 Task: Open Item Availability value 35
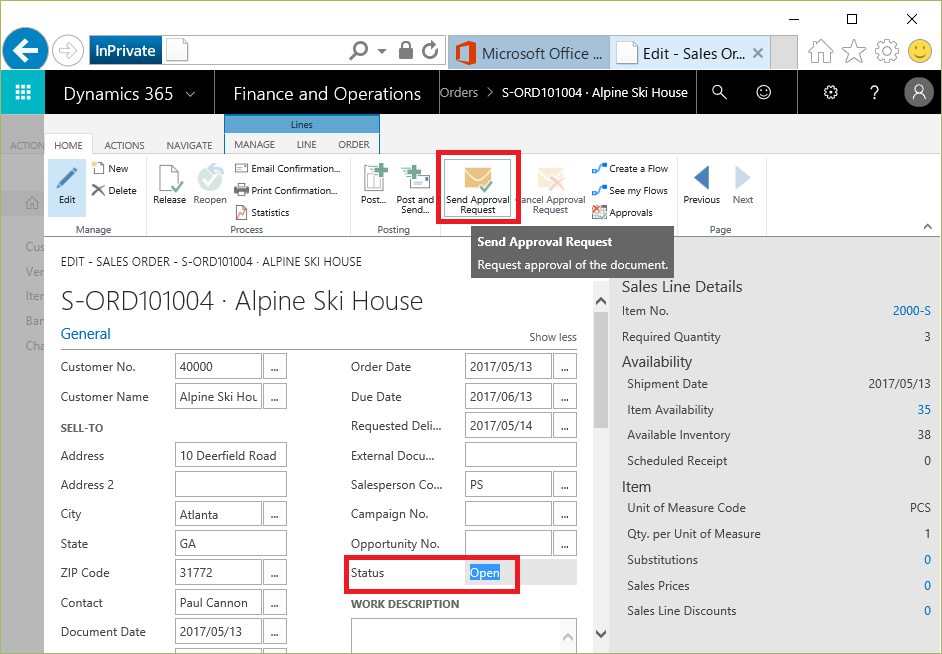924,410
